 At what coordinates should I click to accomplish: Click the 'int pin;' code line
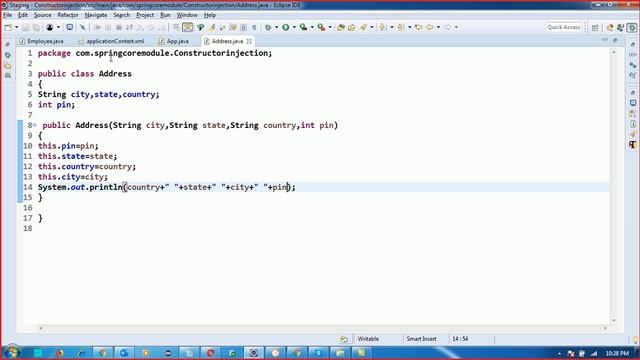pos(56,105)
